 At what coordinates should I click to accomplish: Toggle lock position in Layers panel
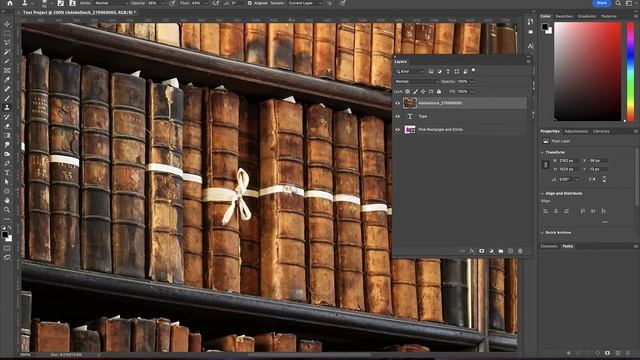click(x=423, y=91)
